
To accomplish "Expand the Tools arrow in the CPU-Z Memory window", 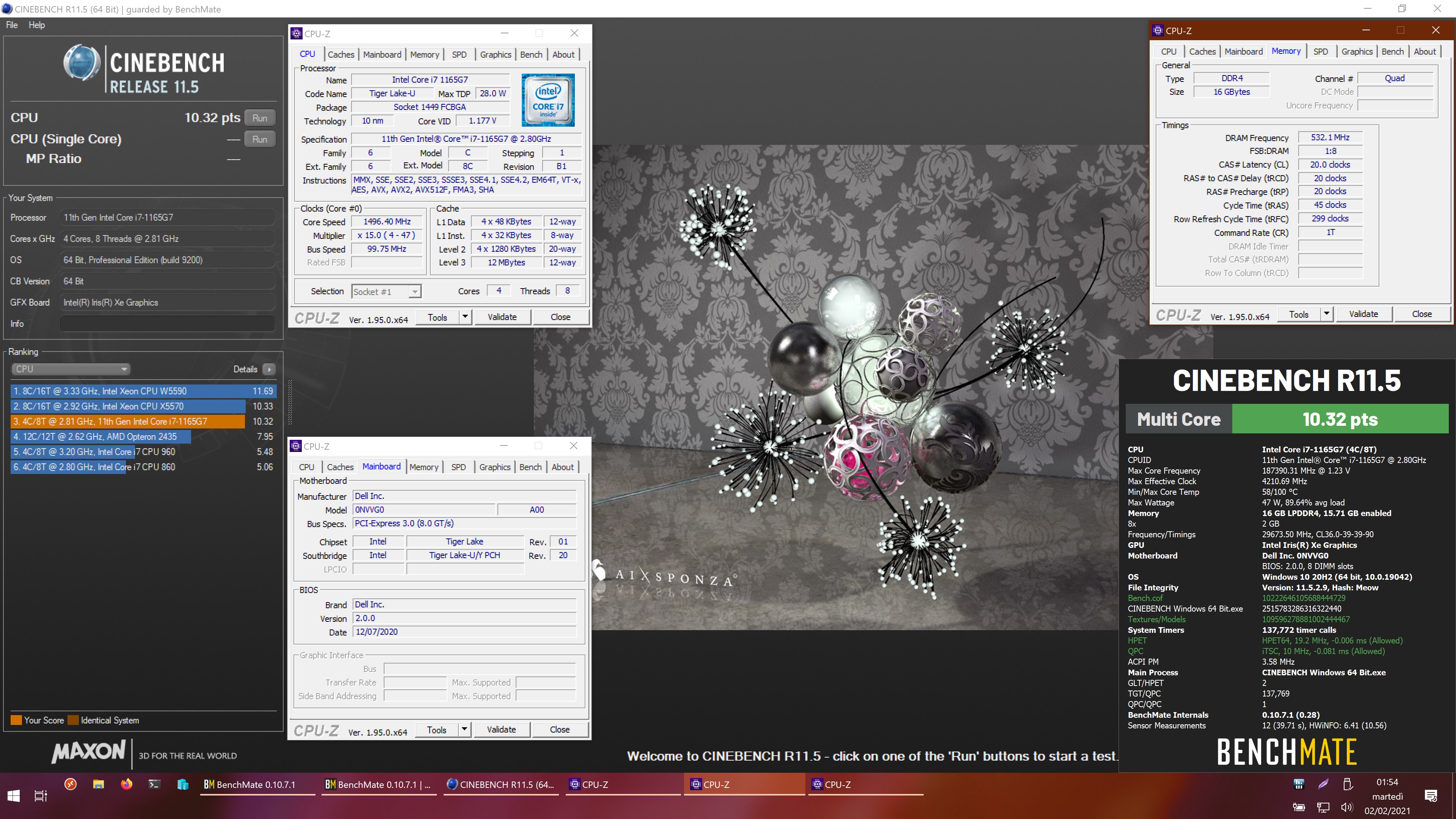I will (x=1327, y=314).
